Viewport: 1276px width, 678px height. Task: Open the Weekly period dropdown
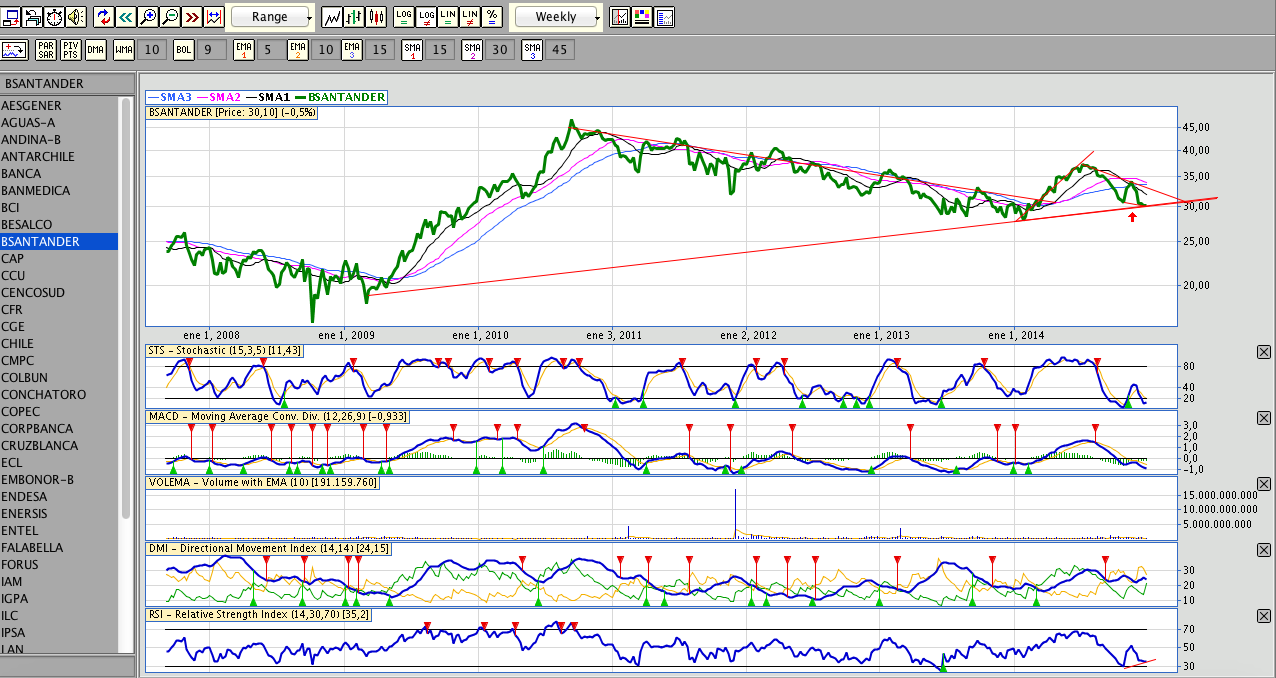[557, 17]
